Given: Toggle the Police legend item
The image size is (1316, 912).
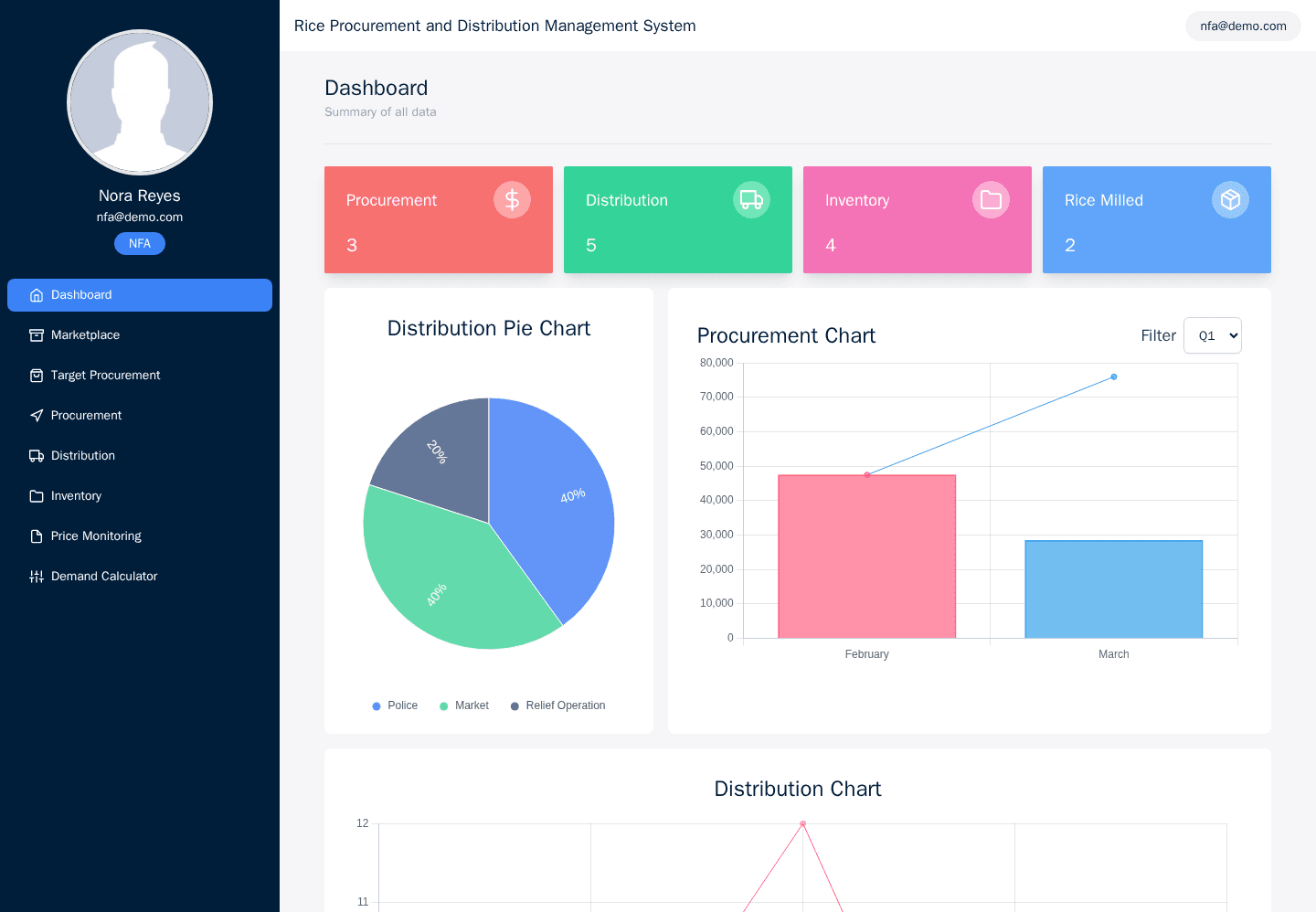Looking at the screenshot, I should (395, 705).
